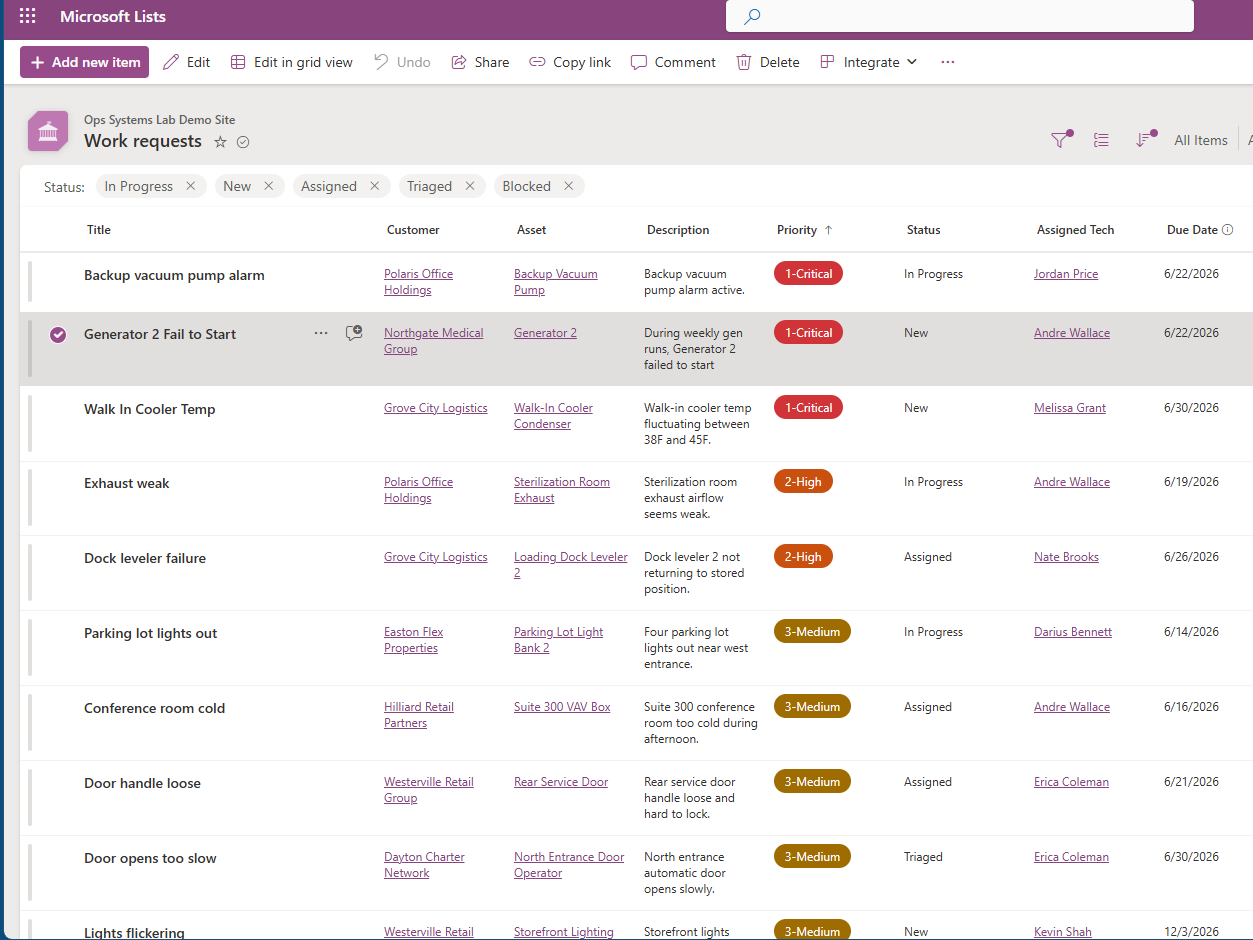Open Darius Bennett tech link
This screenshot has width=1253, height=940.
coord(1073,632)
